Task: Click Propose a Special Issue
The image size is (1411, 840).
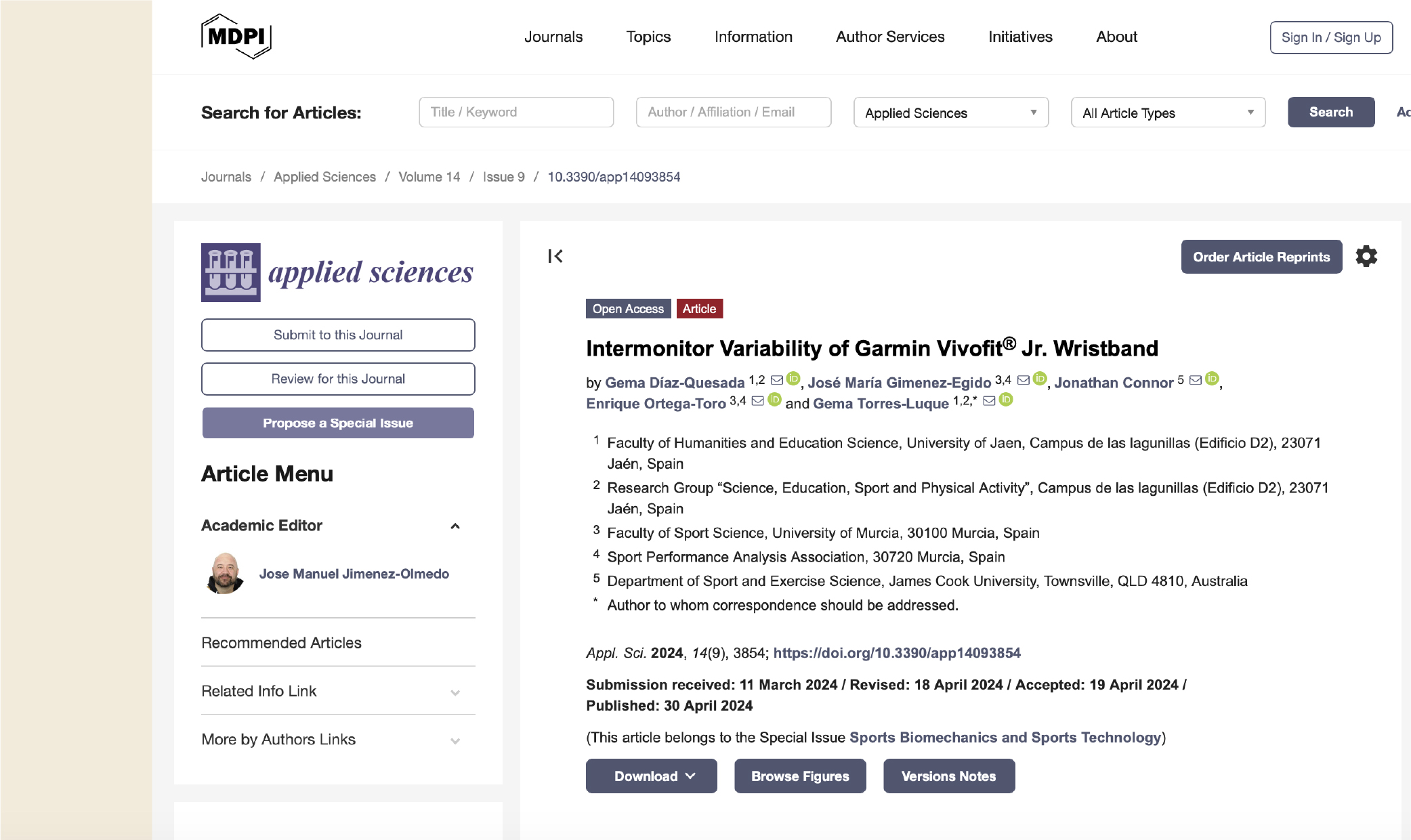Action: click(338, 423)
